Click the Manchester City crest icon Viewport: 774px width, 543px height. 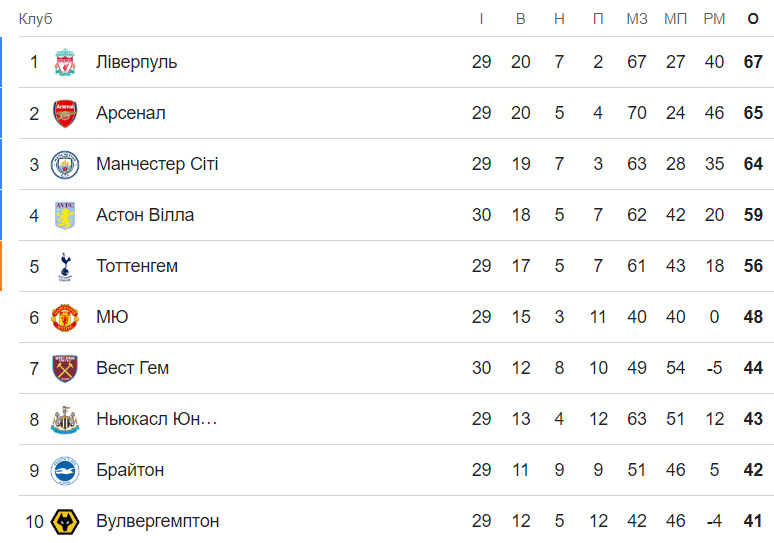[x=65, y=164]
